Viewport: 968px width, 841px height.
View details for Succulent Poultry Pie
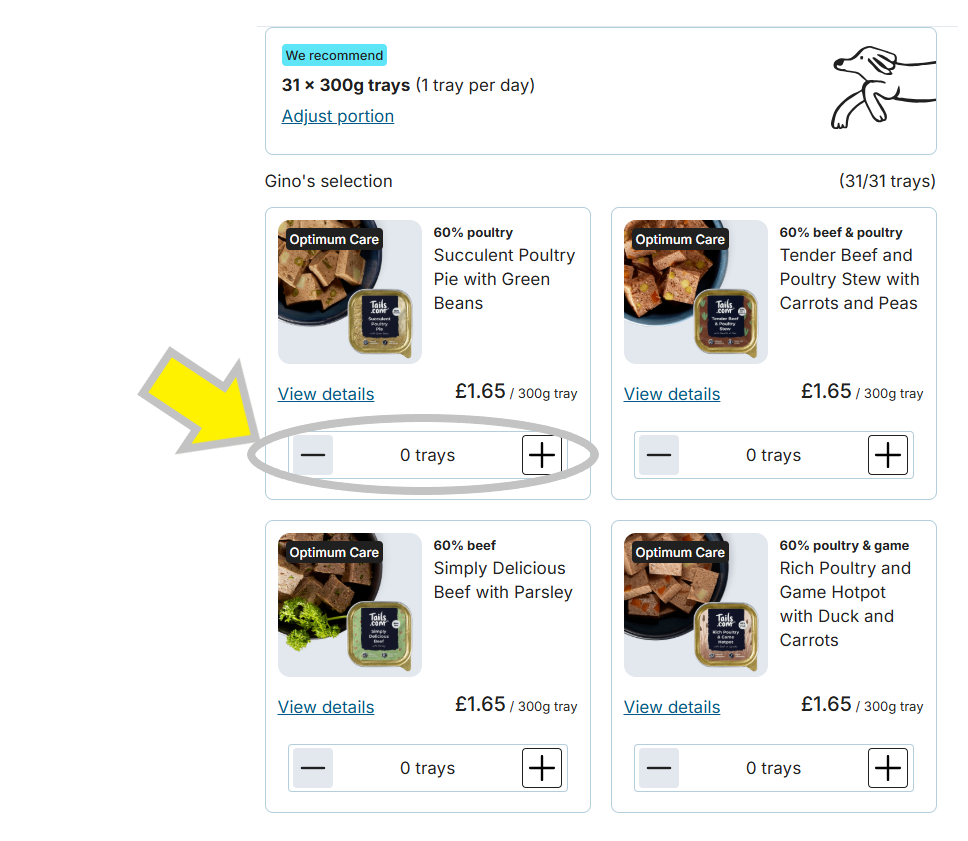tap(326, 394)
